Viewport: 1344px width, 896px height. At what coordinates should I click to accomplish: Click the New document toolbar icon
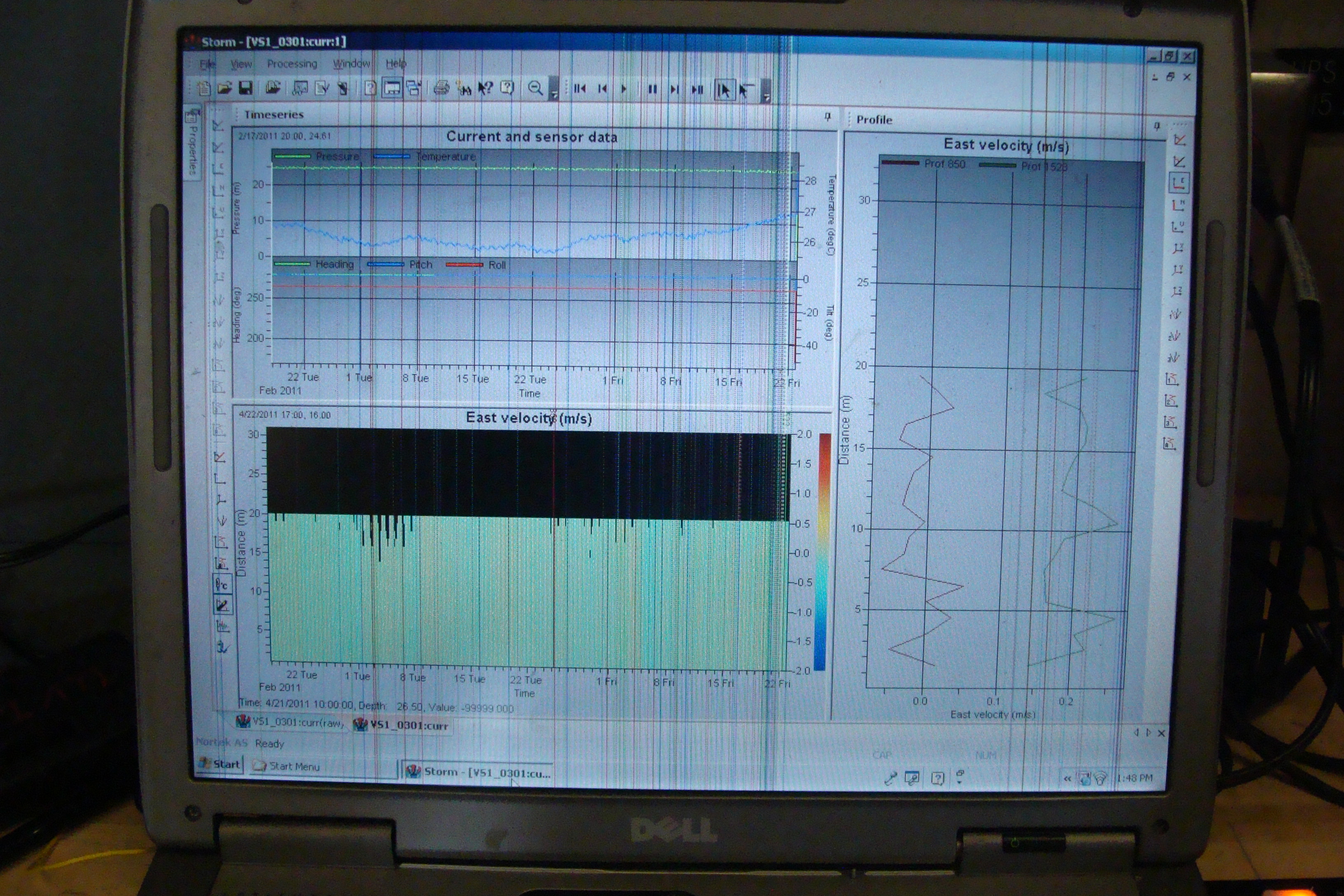(x=204, y=88)
